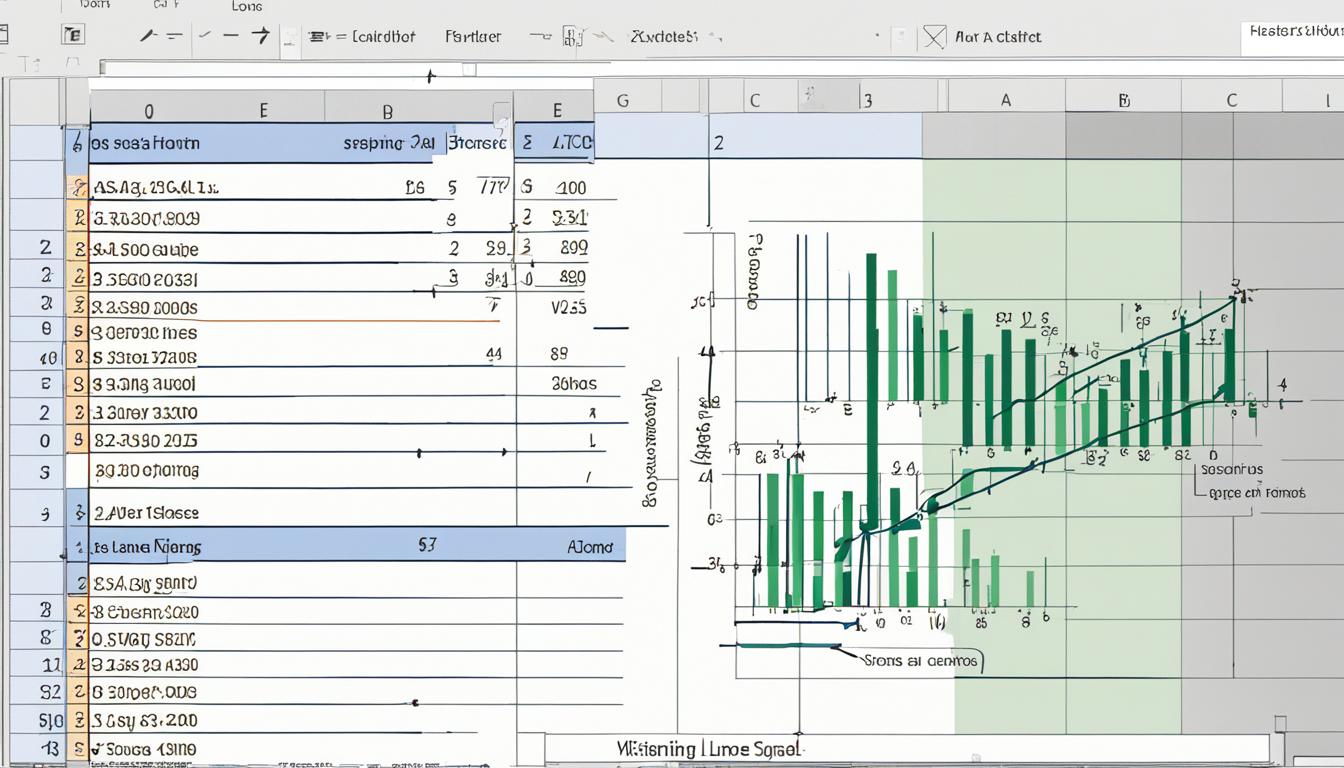The image size is (1344, 768).
Task: Open the 'Lone' ribbon tab
Action: pos(247,7)
